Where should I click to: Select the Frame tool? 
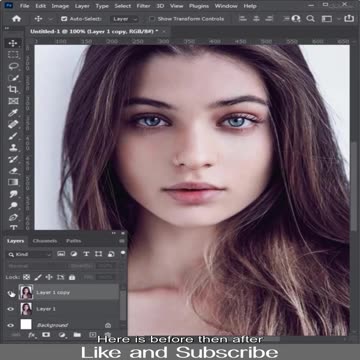[13, 101]
